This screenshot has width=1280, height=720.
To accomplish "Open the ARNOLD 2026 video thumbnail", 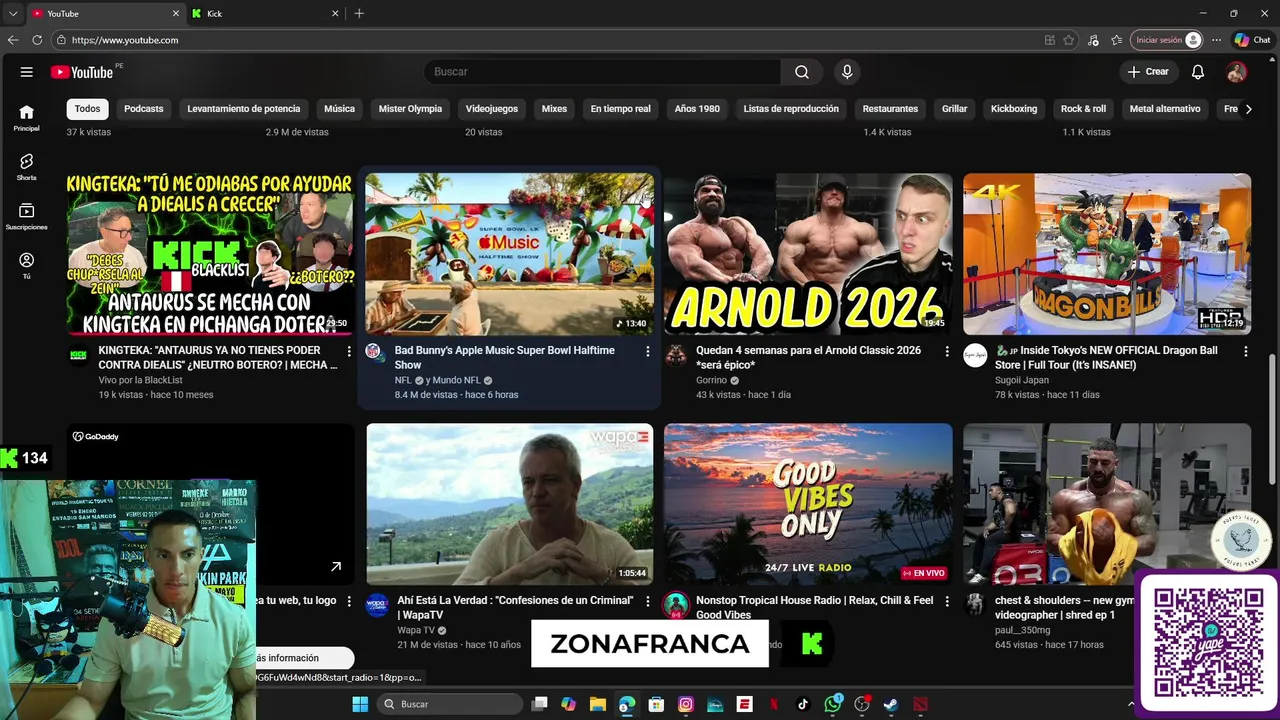I will (808, 254).
